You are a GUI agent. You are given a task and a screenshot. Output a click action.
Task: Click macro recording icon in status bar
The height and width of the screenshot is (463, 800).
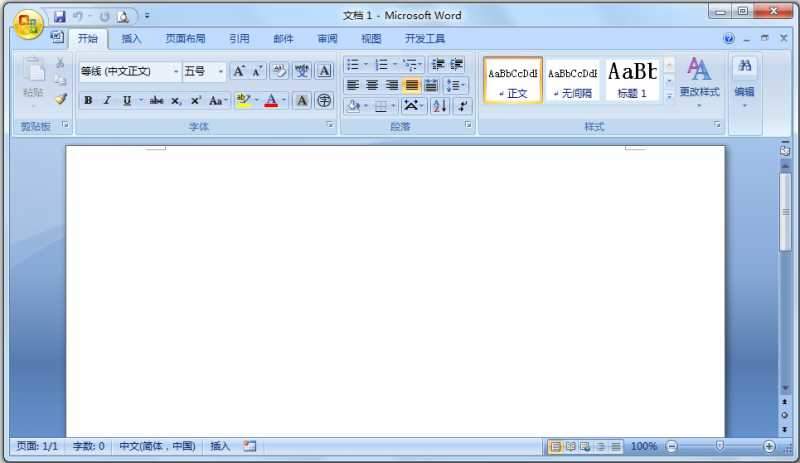[249, 446]
